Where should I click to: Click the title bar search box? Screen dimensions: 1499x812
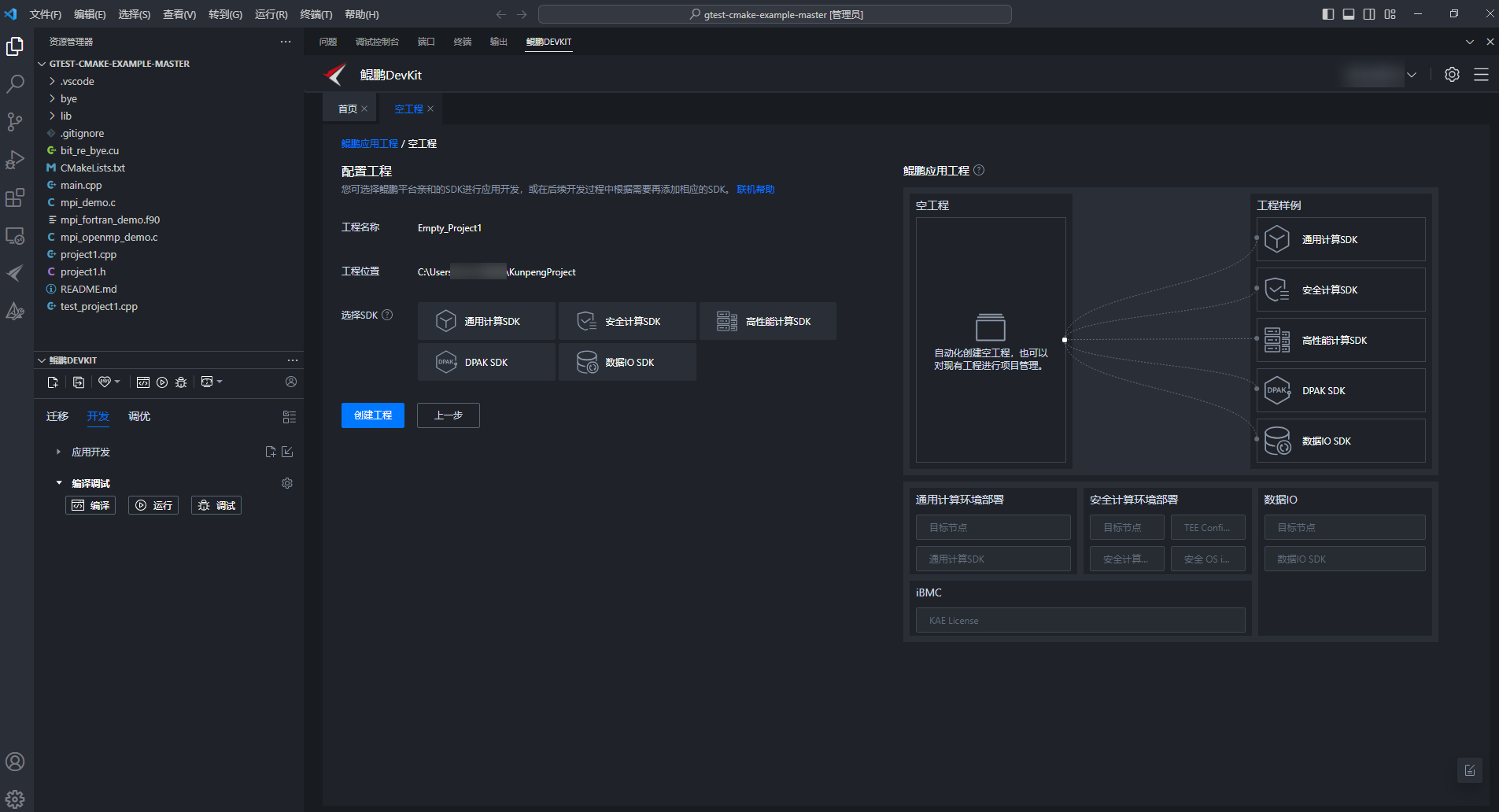pos(775,14)
